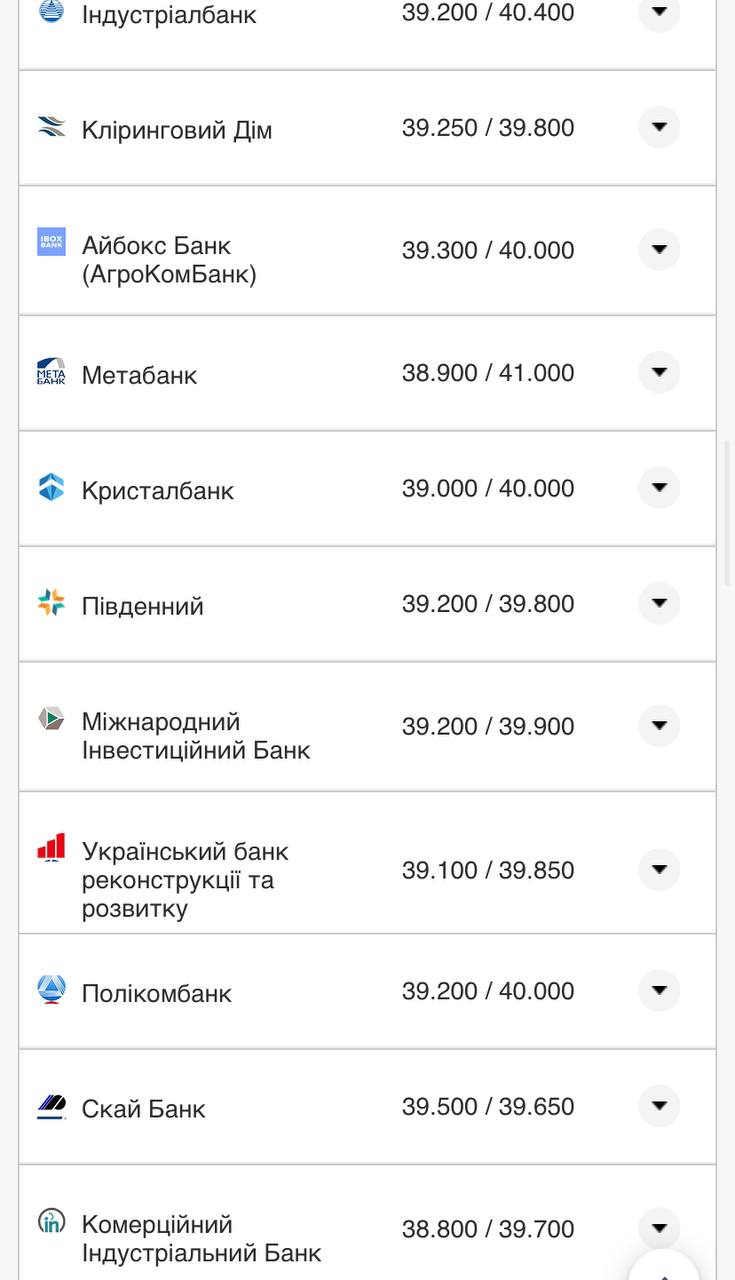Click the IBOX Bank blue square logo
Viewport: 735px width, 1280px height.
coord(51,240)
